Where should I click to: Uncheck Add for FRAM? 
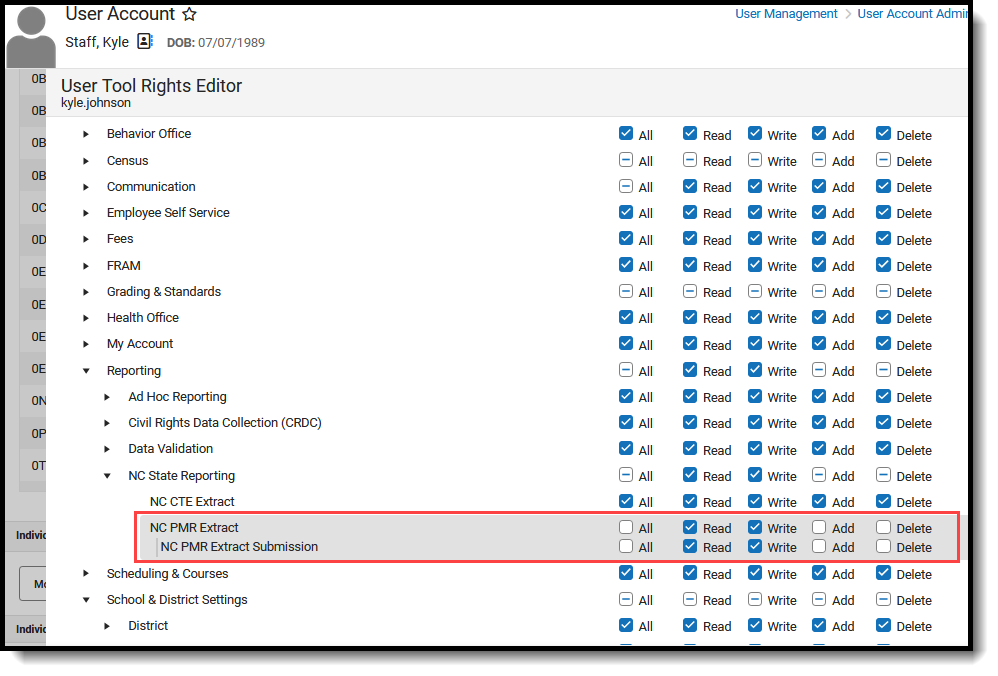click(x=819, y=265)
